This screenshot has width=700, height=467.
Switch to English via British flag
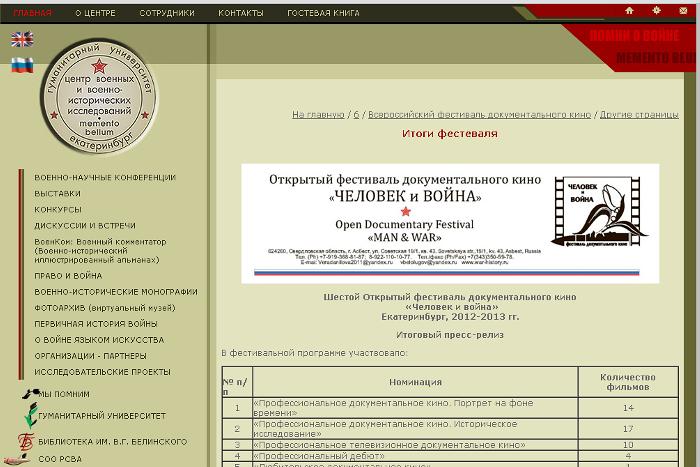pyautogui.click(x=22, y=40)
